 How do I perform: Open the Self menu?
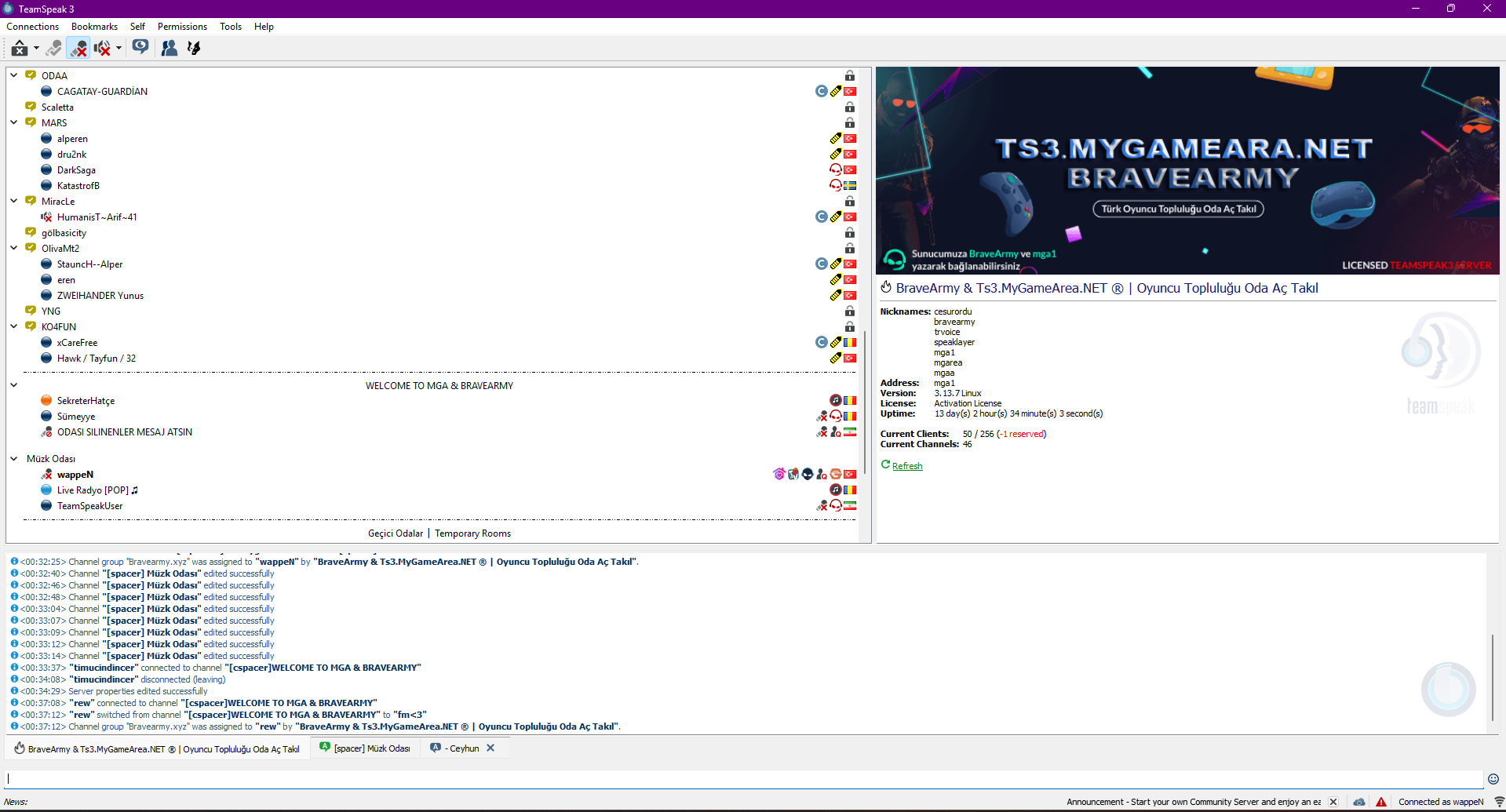click(x=137, y=27)
